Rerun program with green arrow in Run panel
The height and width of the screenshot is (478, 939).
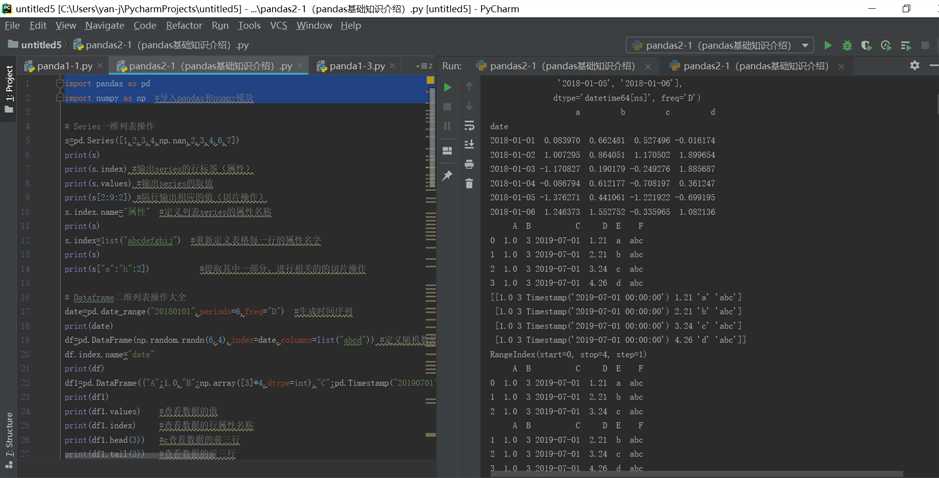tap(447, 87)
